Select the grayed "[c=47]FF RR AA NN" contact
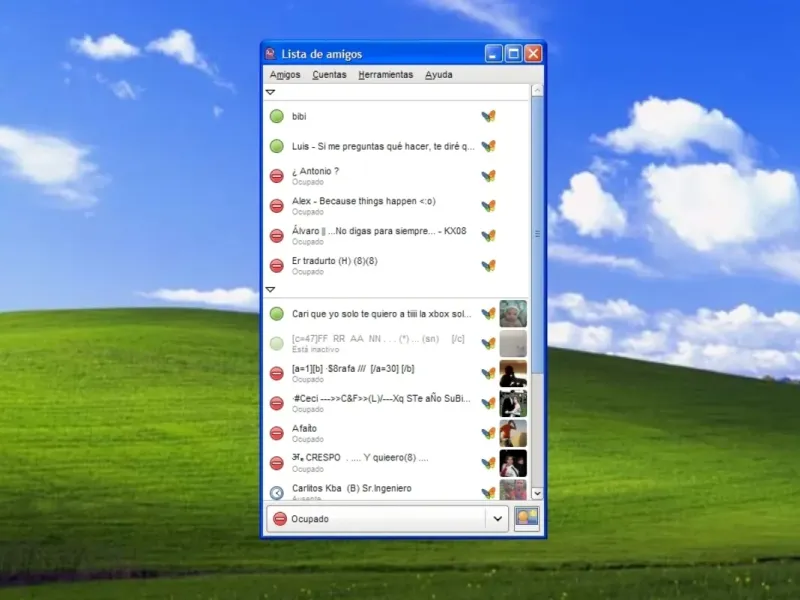 [x=378, y=338]
